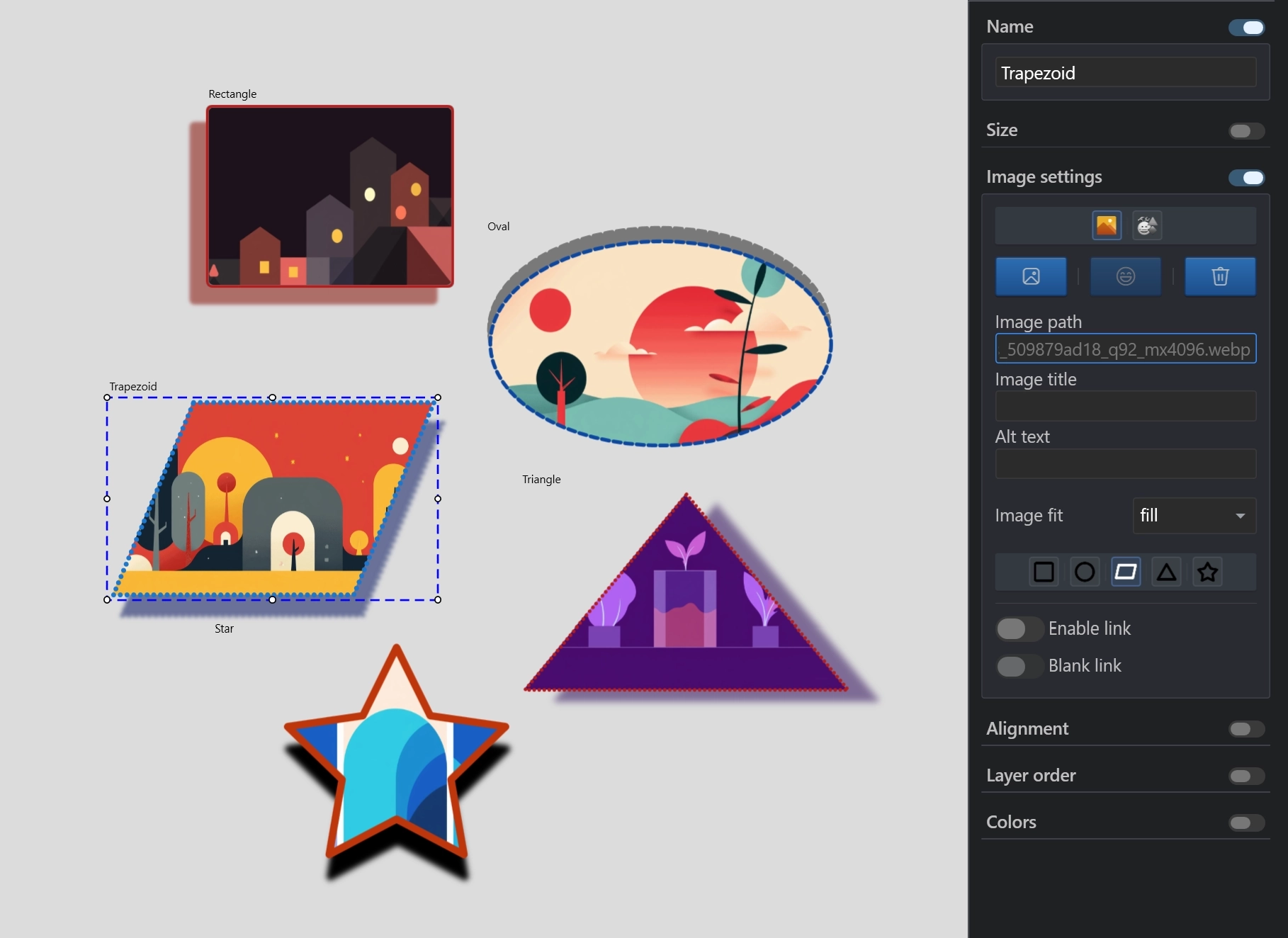The image size is (1288, 938).
Task: Click the Image title input field
Action: 1125,406
